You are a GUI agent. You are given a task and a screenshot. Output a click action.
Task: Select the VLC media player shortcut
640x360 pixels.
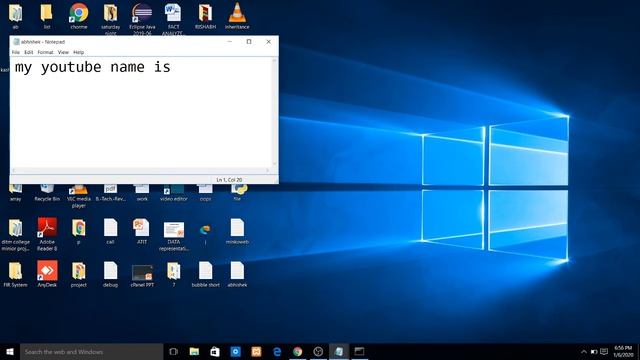78,196
